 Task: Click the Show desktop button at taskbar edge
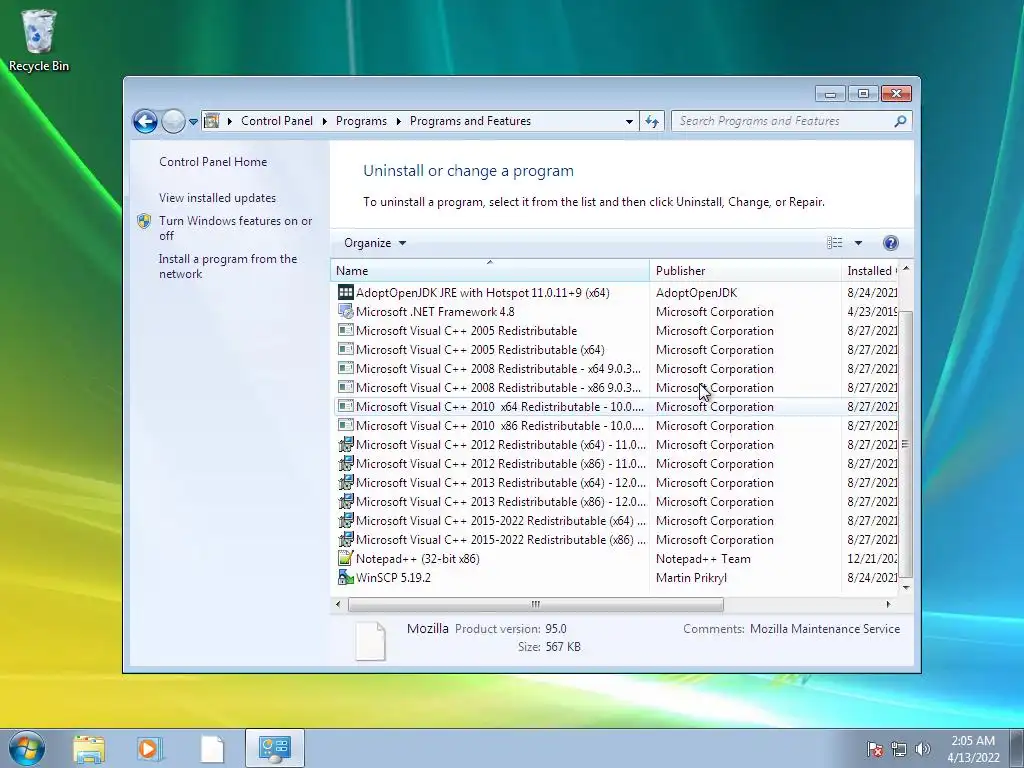click(x=1018, y=748)
